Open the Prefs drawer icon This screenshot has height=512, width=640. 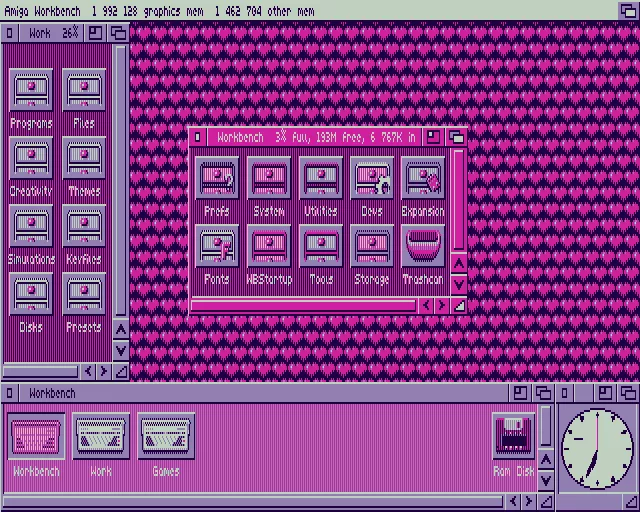217,179
